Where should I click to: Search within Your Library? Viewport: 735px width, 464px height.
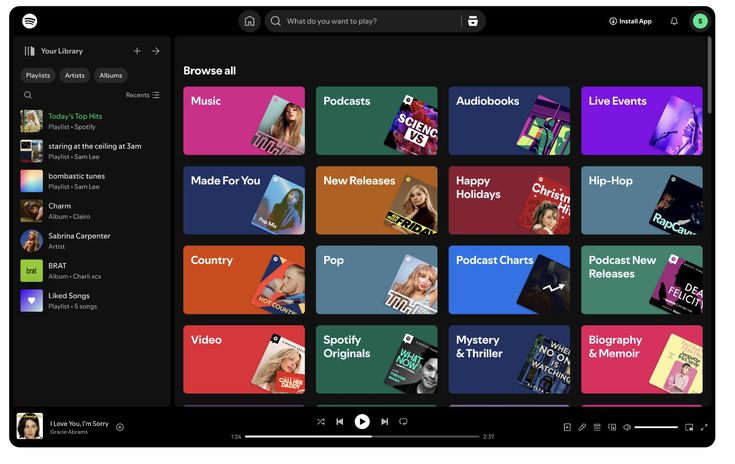pyautogui.click(x=28, y=95)
